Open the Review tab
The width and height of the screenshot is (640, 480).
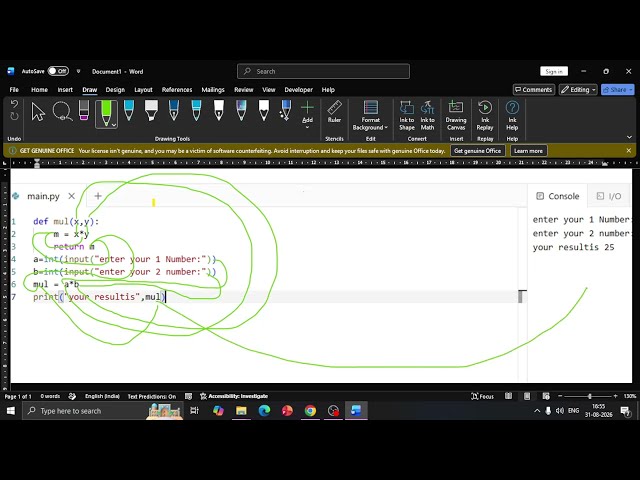pyautogui.click(x=244, y=90)
